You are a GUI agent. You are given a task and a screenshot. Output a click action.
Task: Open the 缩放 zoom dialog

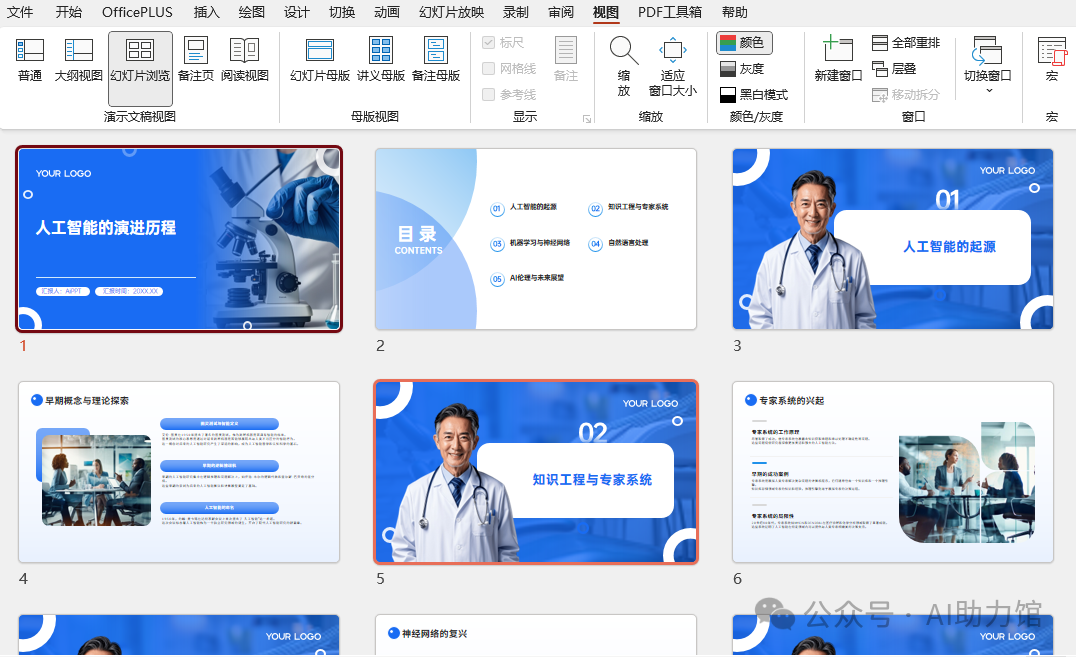(624, 67)
